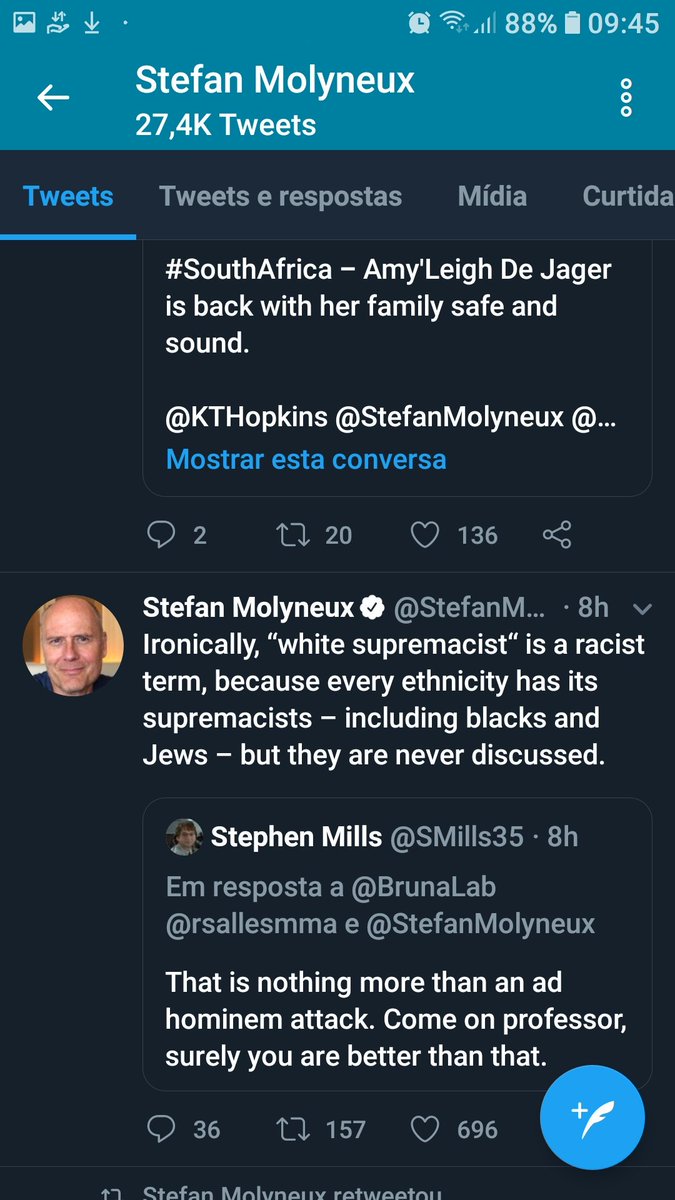The height and width of the screenshot is (1200, 675).
Task: Tap Stefan Molyneux profile picture
Action: 73,646
